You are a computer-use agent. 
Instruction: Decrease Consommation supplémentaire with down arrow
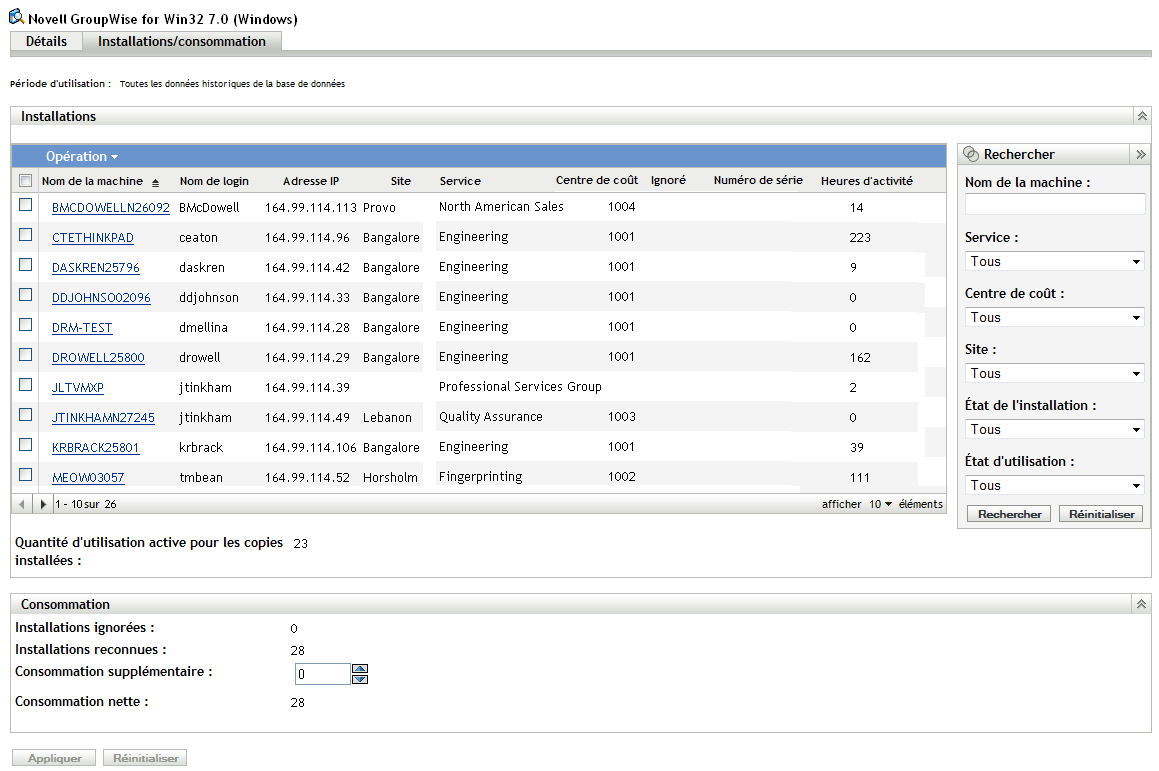[x=360, y=679]
